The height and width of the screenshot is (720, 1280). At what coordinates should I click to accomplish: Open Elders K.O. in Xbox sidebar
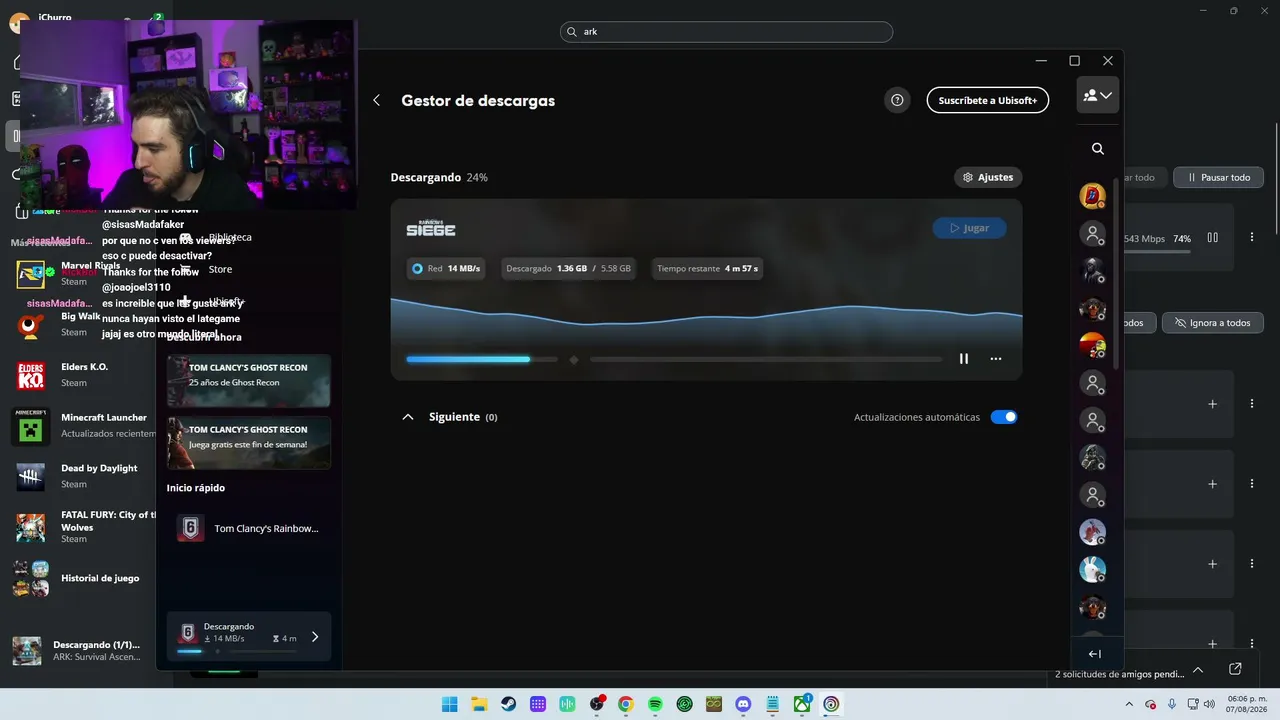pos(85,375)
